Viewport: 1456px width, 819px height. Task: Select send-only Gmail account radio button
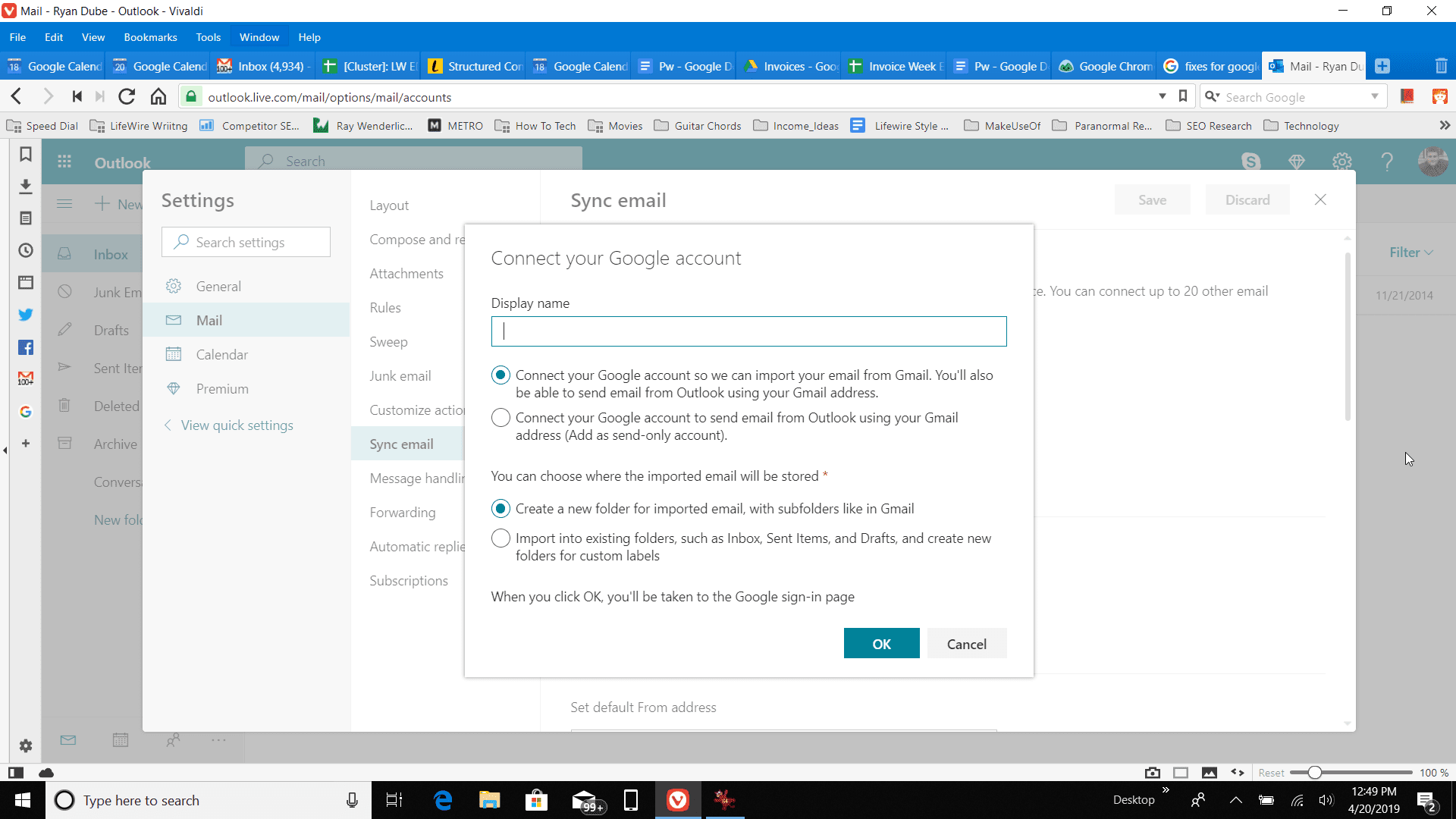[x=501, y=418]
